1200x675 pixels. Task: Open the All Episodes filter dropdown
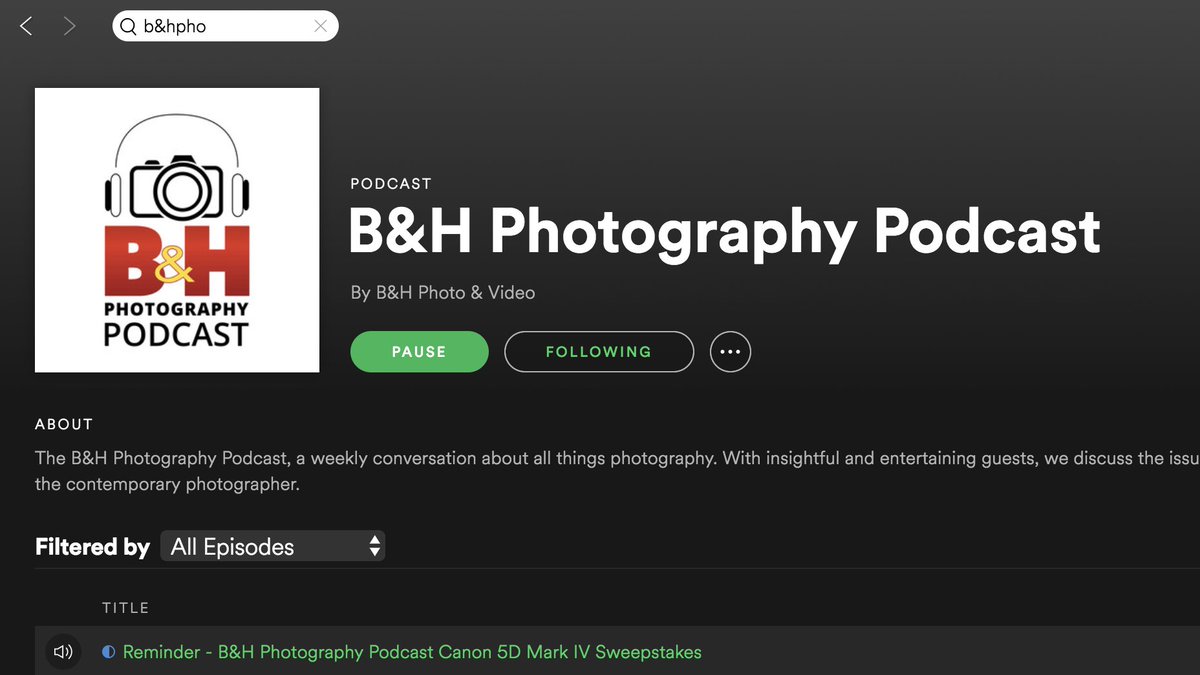(x=272, y=546)
